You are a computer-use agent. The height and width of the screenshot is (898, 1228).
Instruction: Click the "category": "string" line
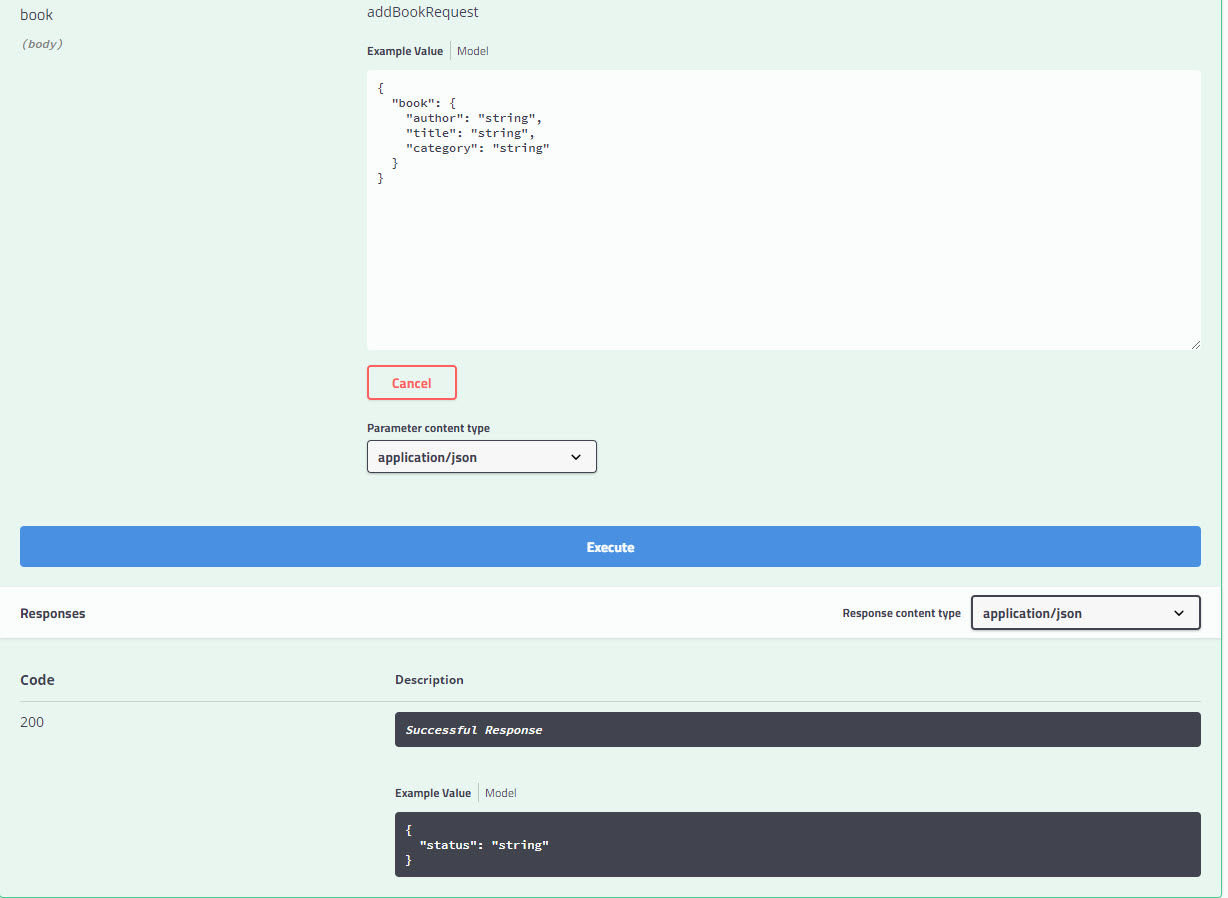coord(478,148)
